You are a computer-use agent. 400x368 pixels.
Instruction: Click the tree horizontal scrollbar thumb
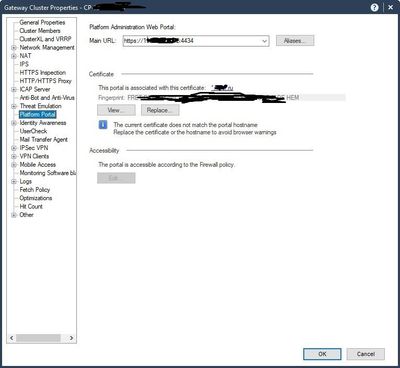click(x=38, y=338)
